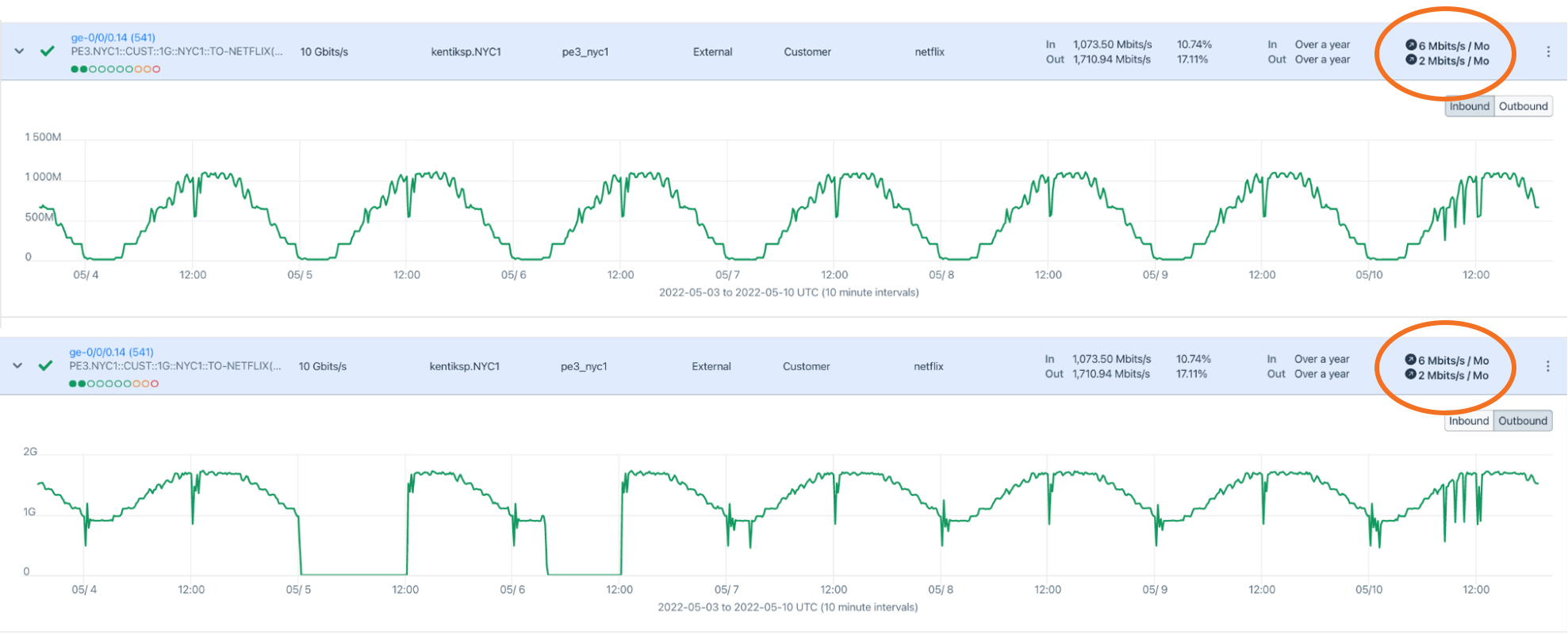Click the 1G y-axis label
This screenshot has width=1568, height=634.
coord(29,512)
